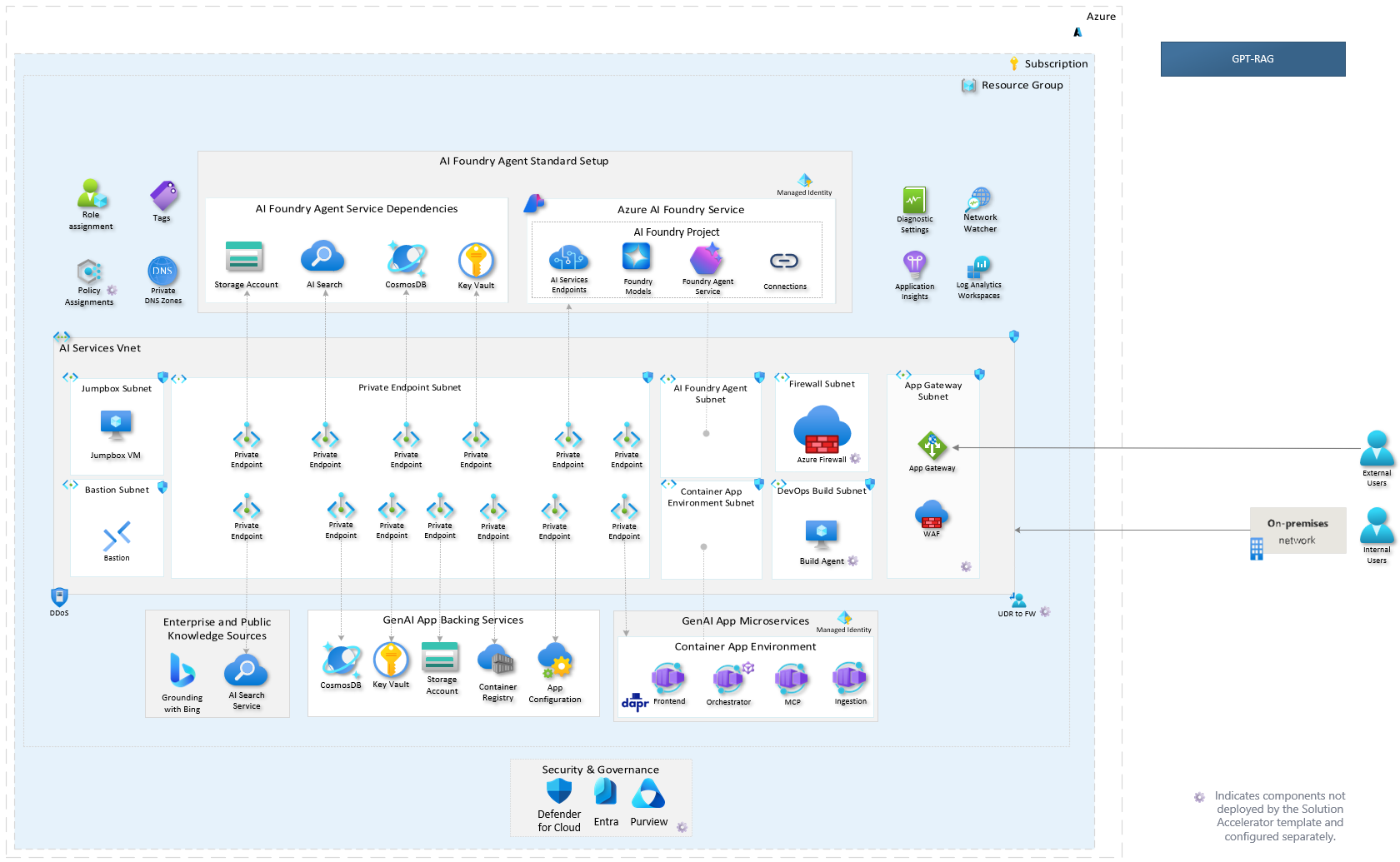Click the Orchestrator microservice icon
1400x862 pixels.
point(729,679)
